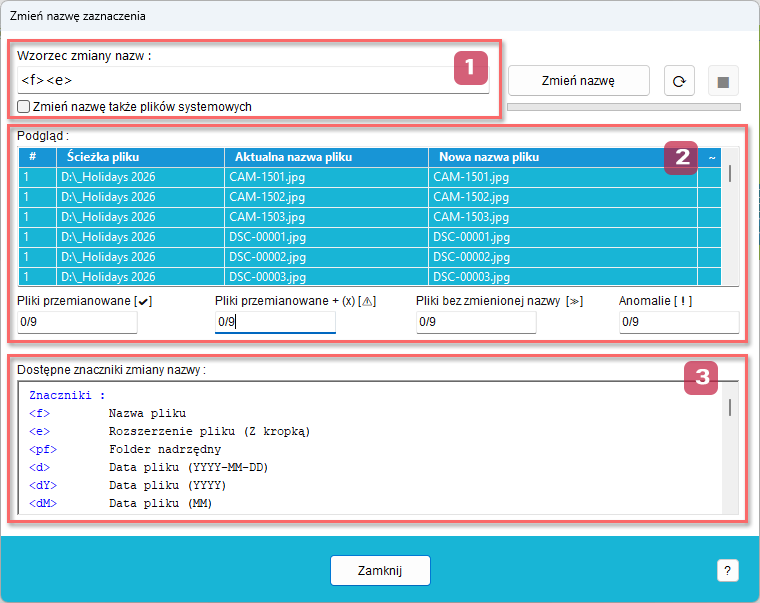Screen dimensions: 760x603
Task: Select current name cell DSC-00003.jpg
Action: (327, 276)
